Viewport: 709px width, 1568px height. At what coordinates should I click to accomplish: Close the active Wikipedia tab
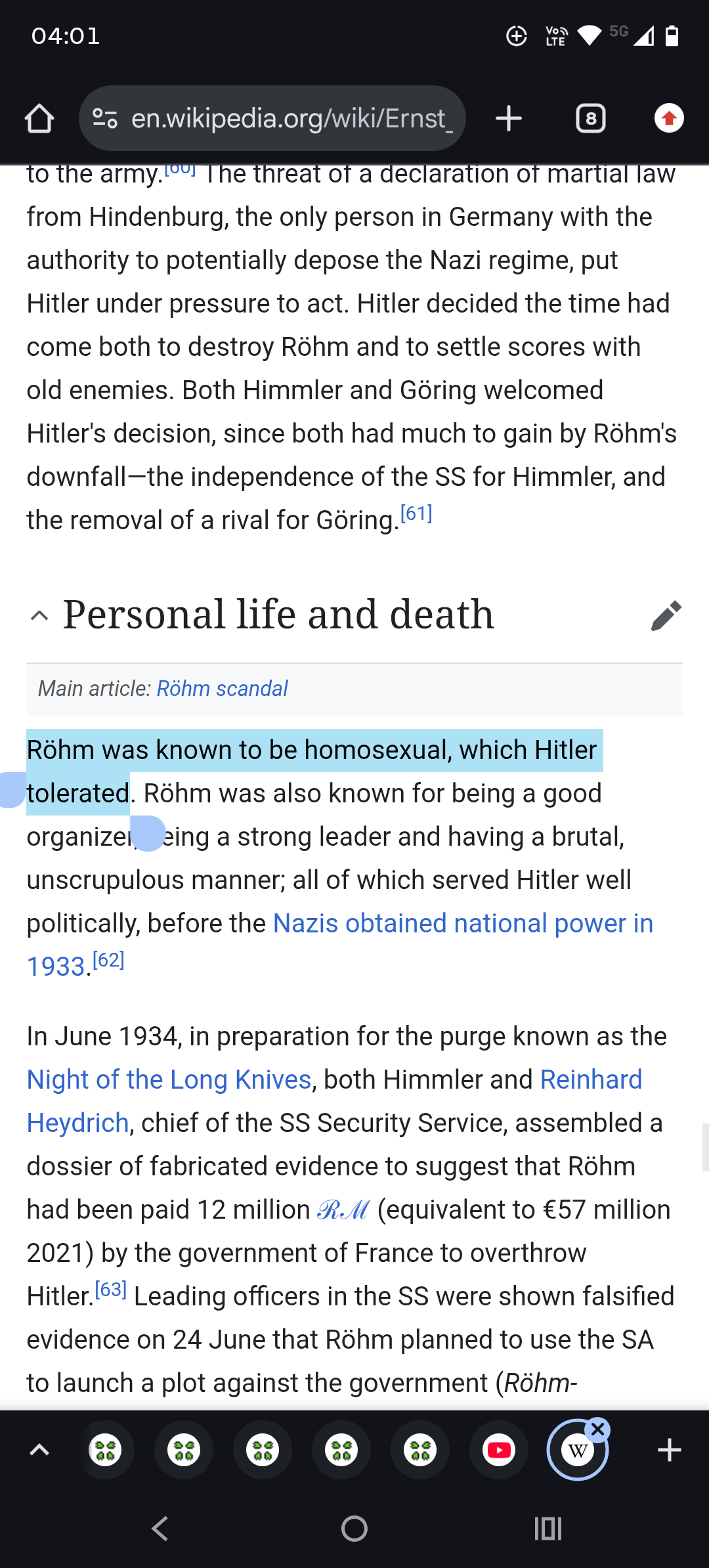coord(598,1429)
